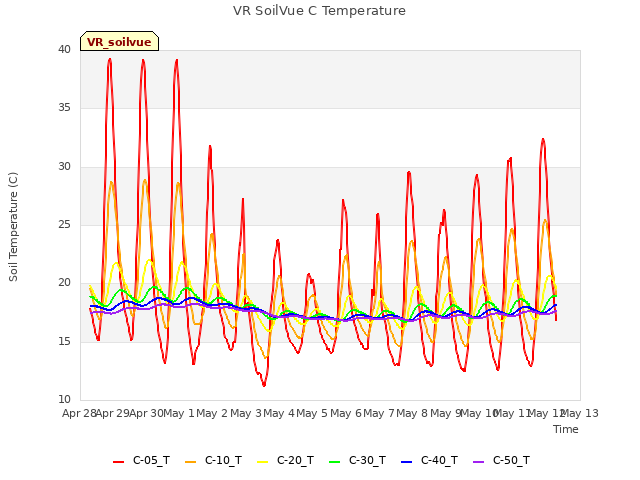Click the May 6 x-axis date label
The width and height of the screenshot is (640, 480).
click(x=346, y=413)
